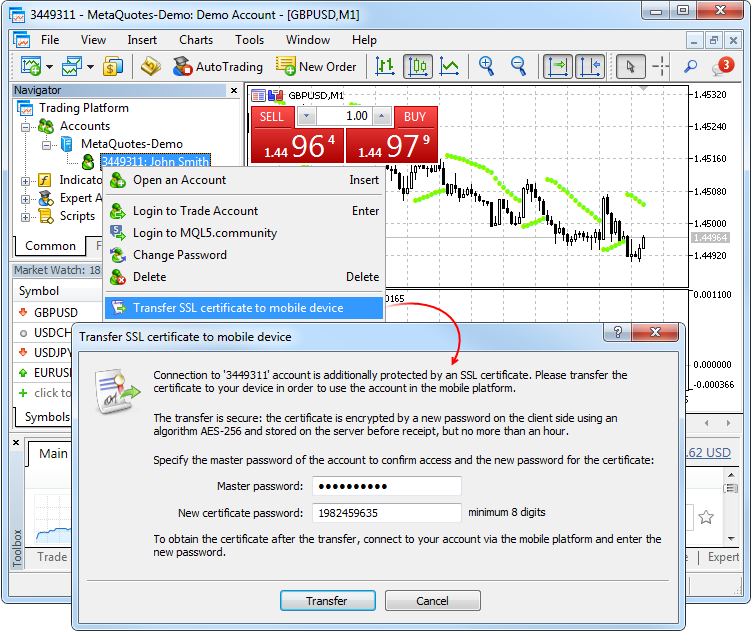Click the Profiles toolbar icon
This screenshot has height=633, width=755.
(72, 66)
